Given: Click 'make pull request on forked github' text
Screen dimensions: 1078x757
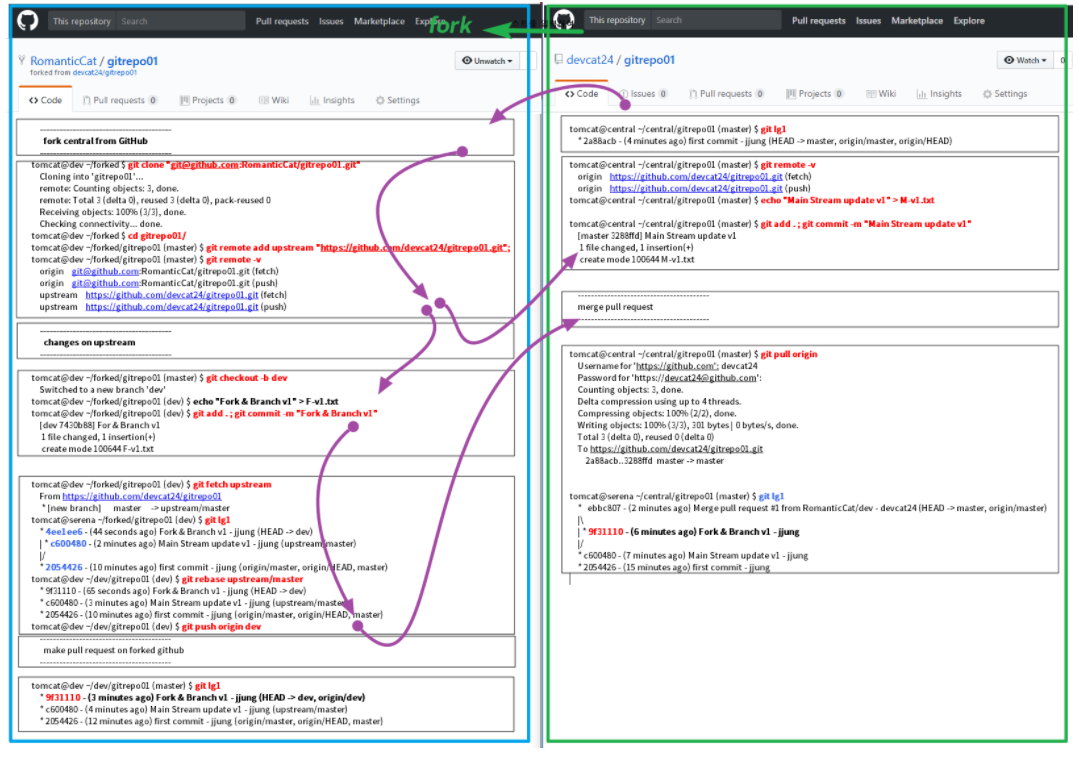Looking at the screenshot, I should click(x=113, y=650).
